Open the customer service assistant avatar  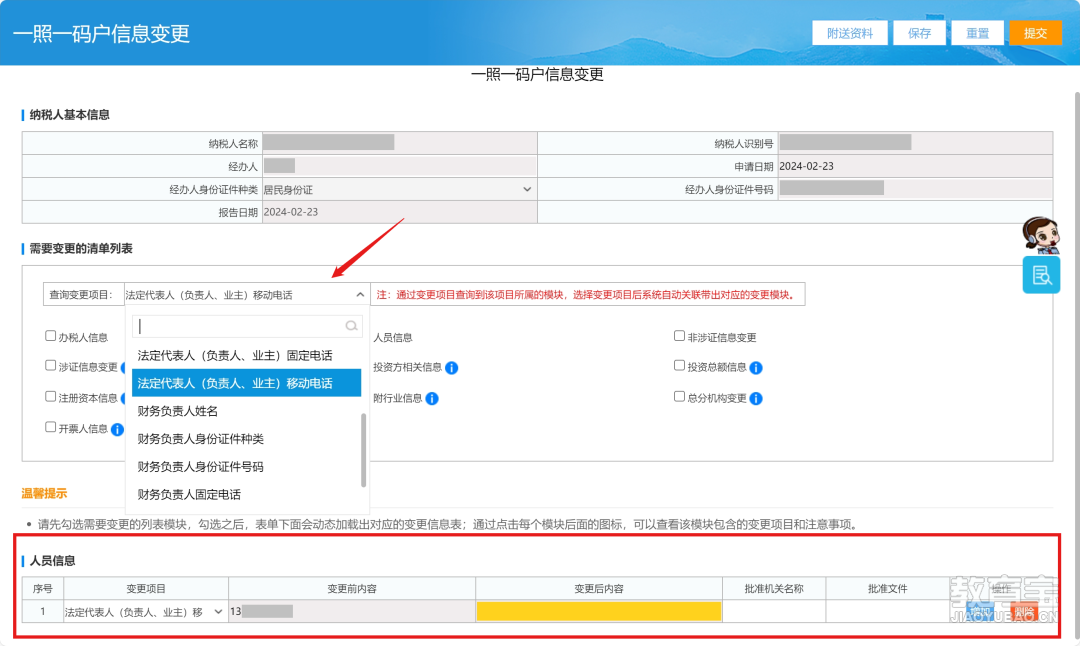pos(1040,235)
